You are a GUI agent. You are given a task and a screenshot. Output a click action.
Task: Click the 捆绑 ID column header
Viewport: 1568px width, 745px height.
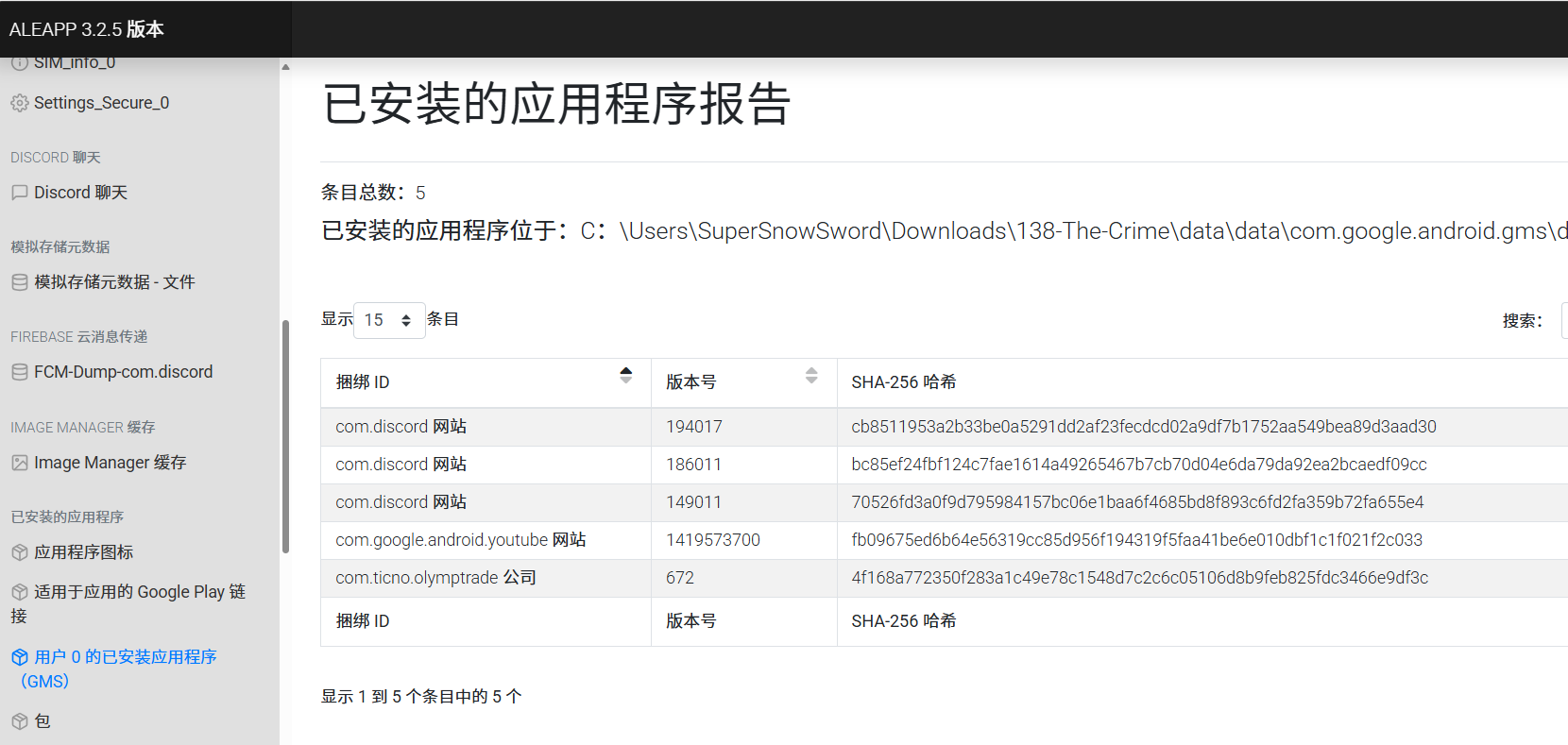tap(486, 382)
